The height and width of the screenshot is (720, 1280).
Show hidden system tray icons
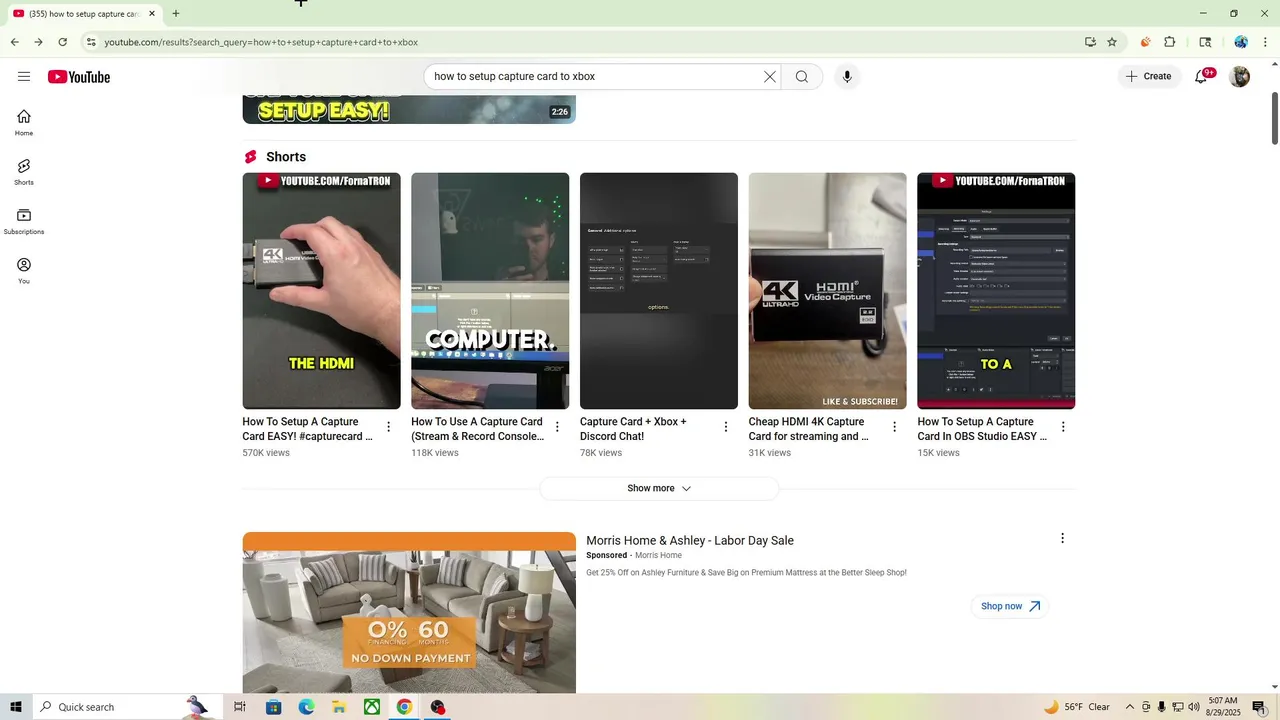(x=1130, y=707)
